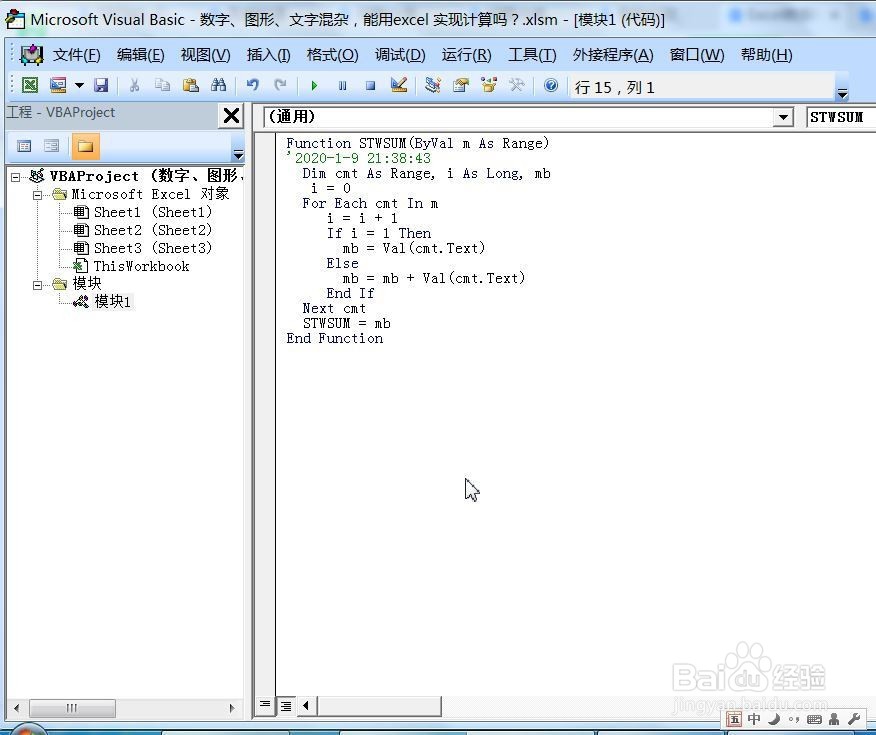Click the IME wrench settings icon
876x735 pixels.
point(854,719)
